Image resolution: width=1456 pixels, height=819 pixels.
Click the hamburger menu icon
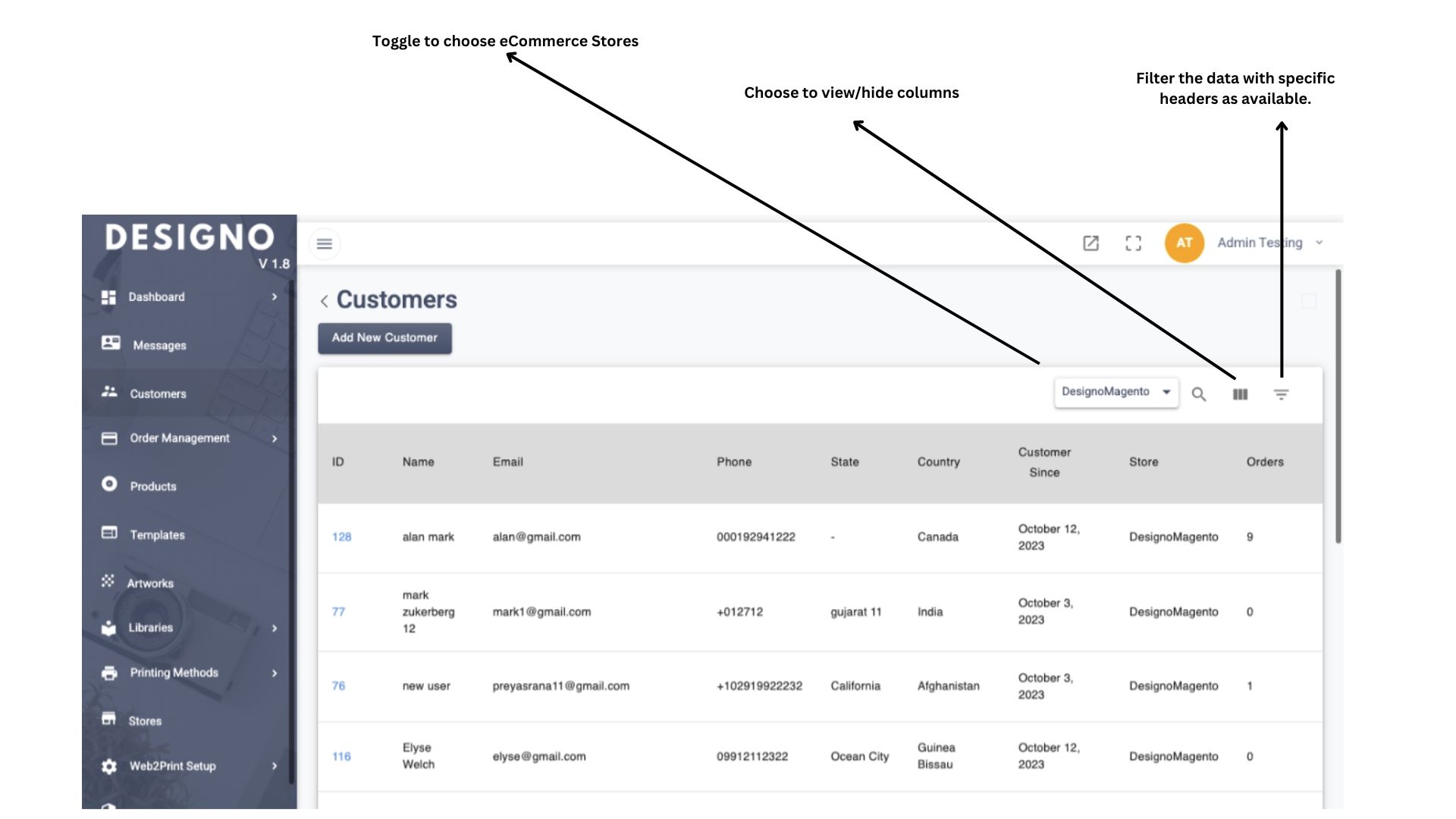325,244
